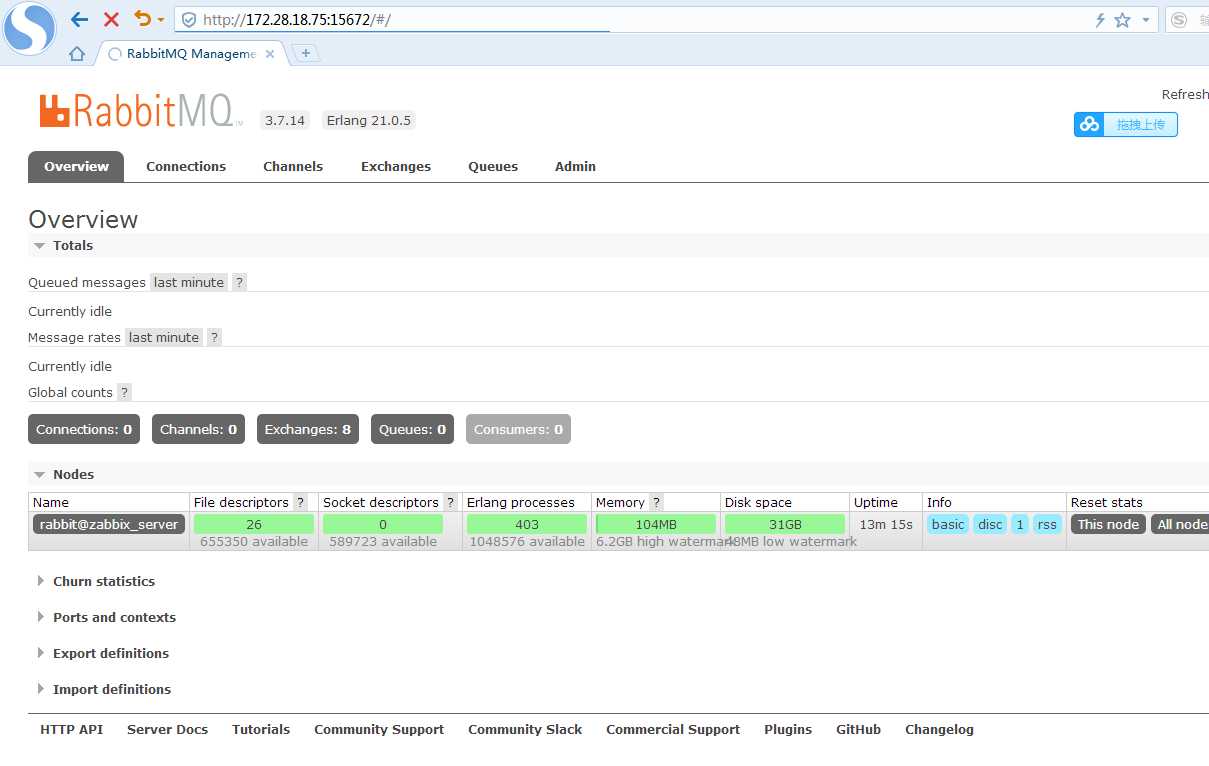Screen dimensions: 1209x766
Task: Click help '?' next to Socket descriptors
Action: point(450,503)
